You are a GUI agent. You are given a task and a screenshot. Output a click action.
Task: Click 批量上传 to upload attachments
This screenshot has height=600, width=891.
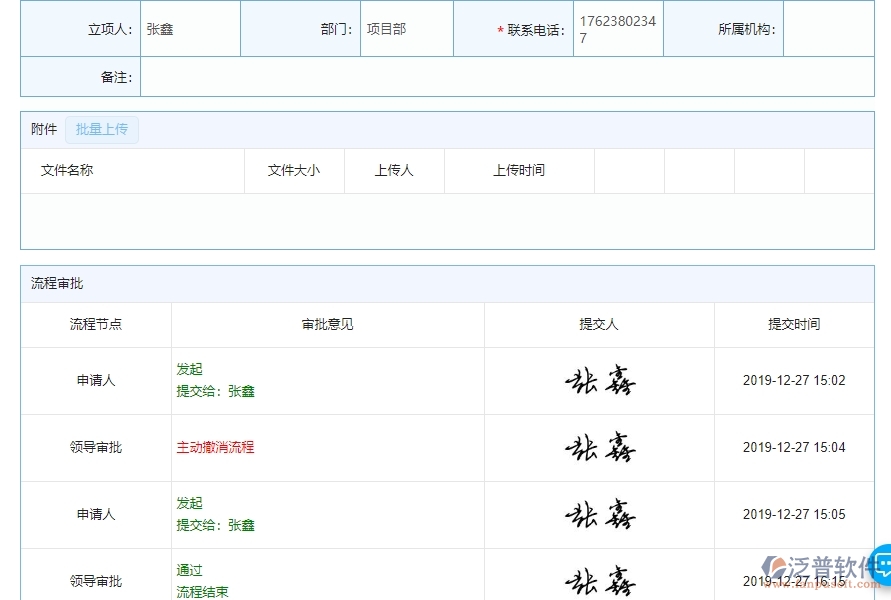(x=101, y=129)
